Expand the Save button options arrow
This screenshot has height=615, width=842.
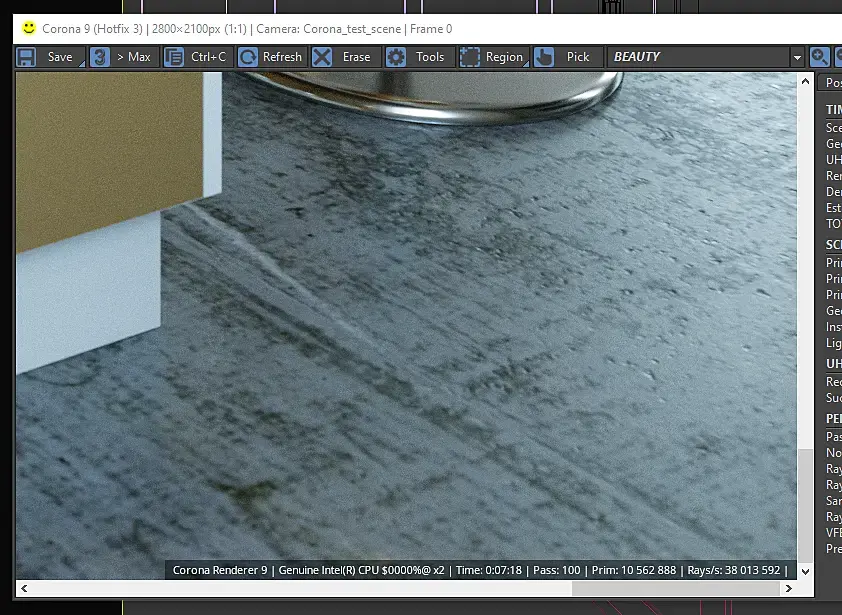[82, 63]
